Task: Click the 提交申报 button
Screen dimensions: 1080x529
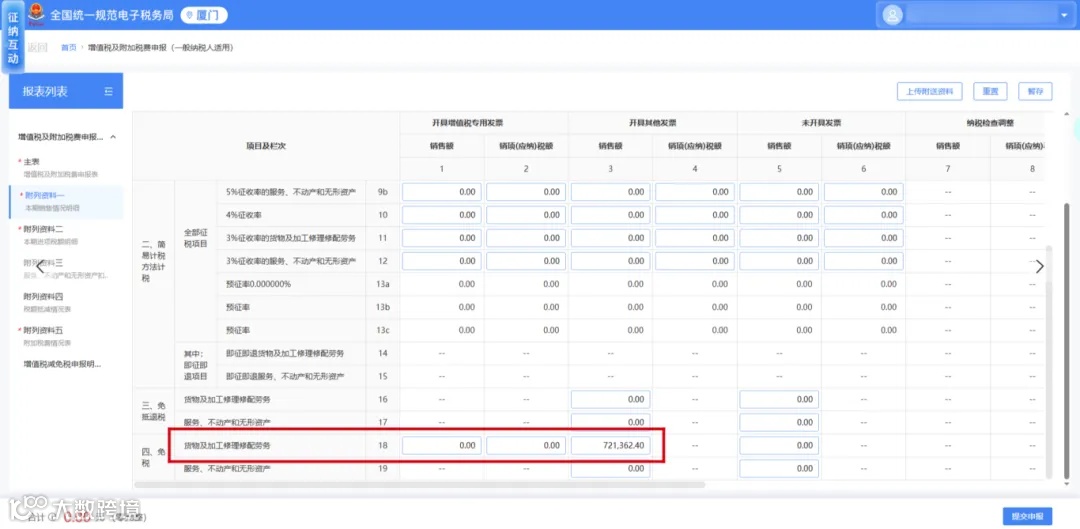Action: coord(1027,517)
